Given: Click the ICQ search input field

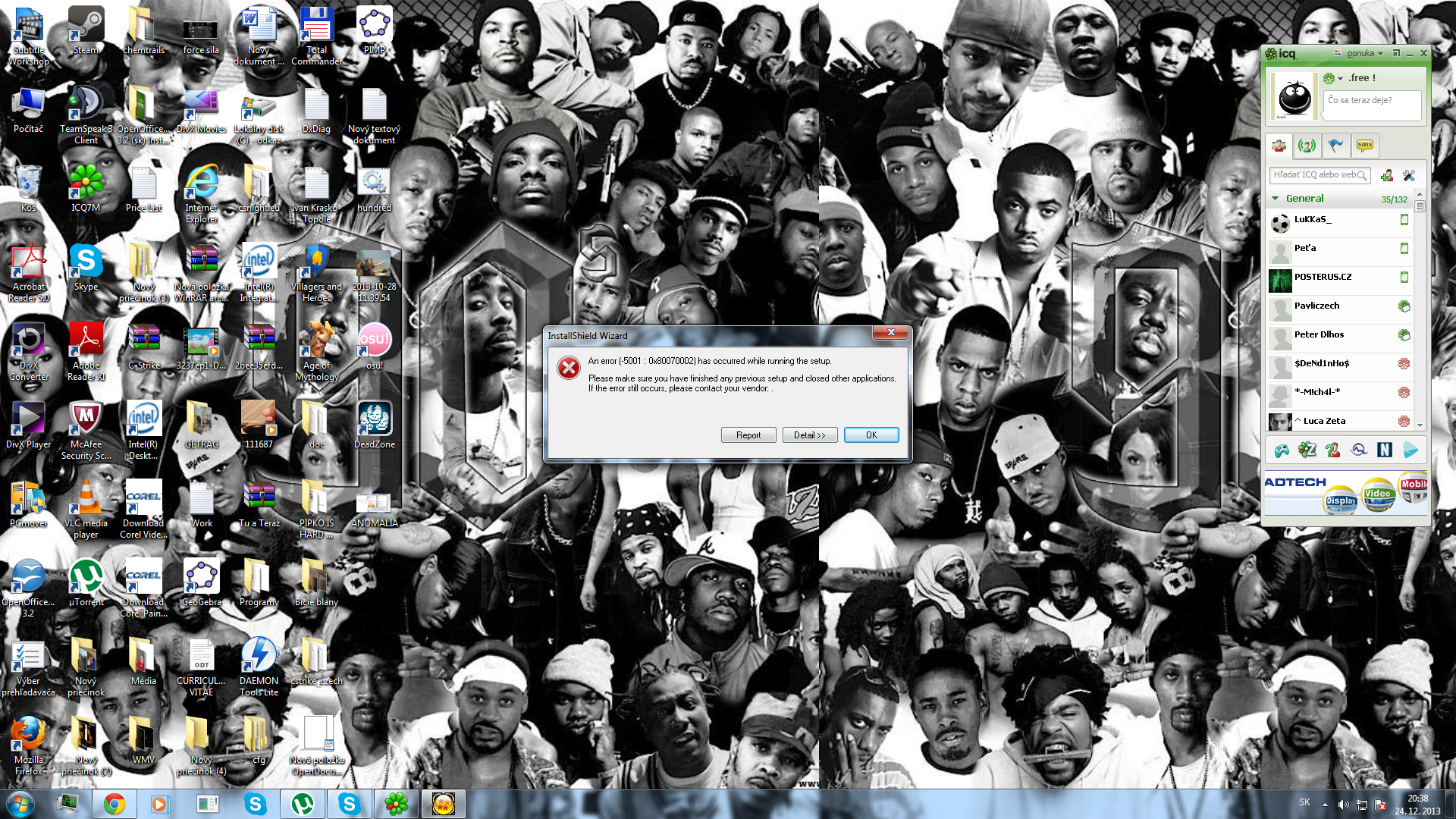Looking at the screenshot, I should (x=1315, y=175).
